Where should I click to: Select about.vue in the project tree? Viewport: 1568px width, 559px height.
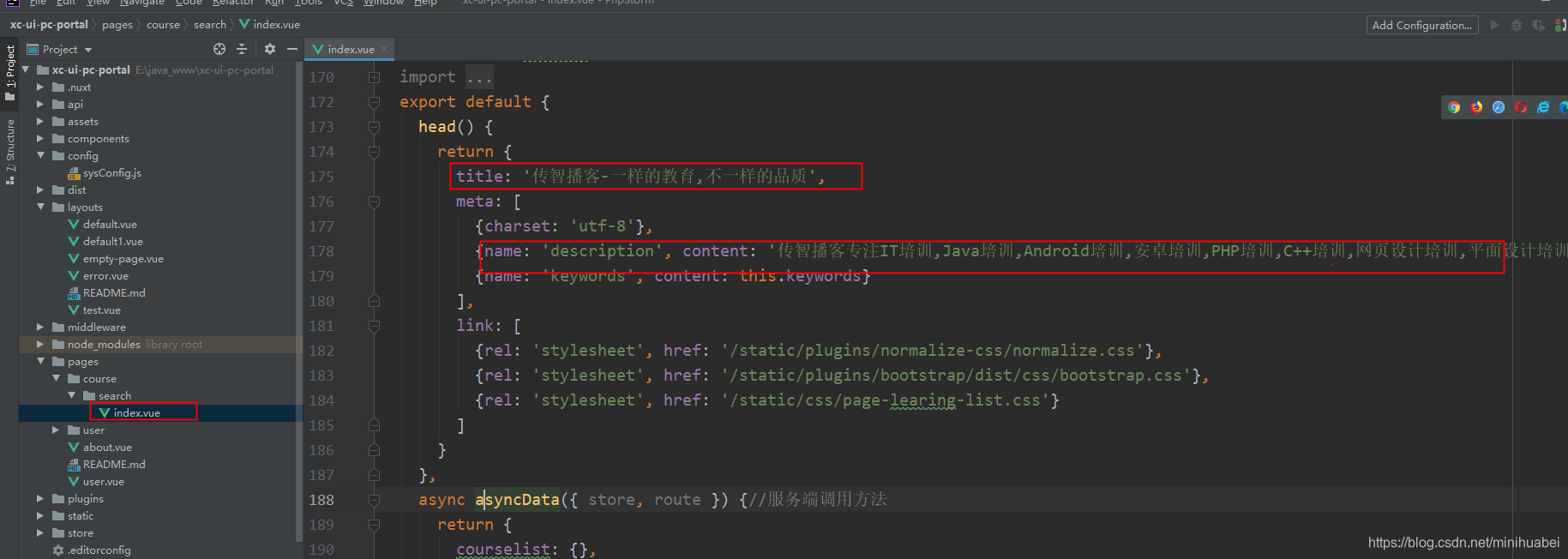point(99,447)
